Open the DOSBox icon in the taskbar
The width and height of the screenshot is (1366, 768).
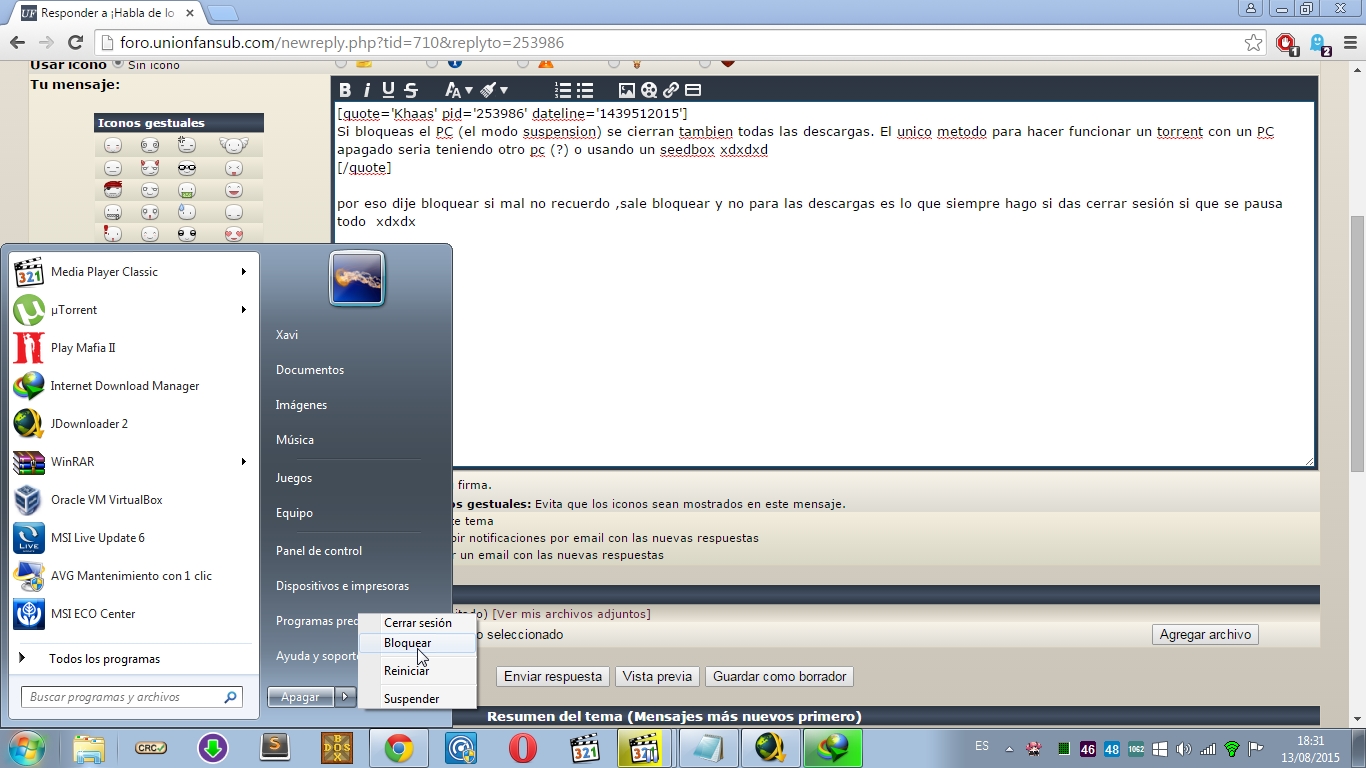337,748
